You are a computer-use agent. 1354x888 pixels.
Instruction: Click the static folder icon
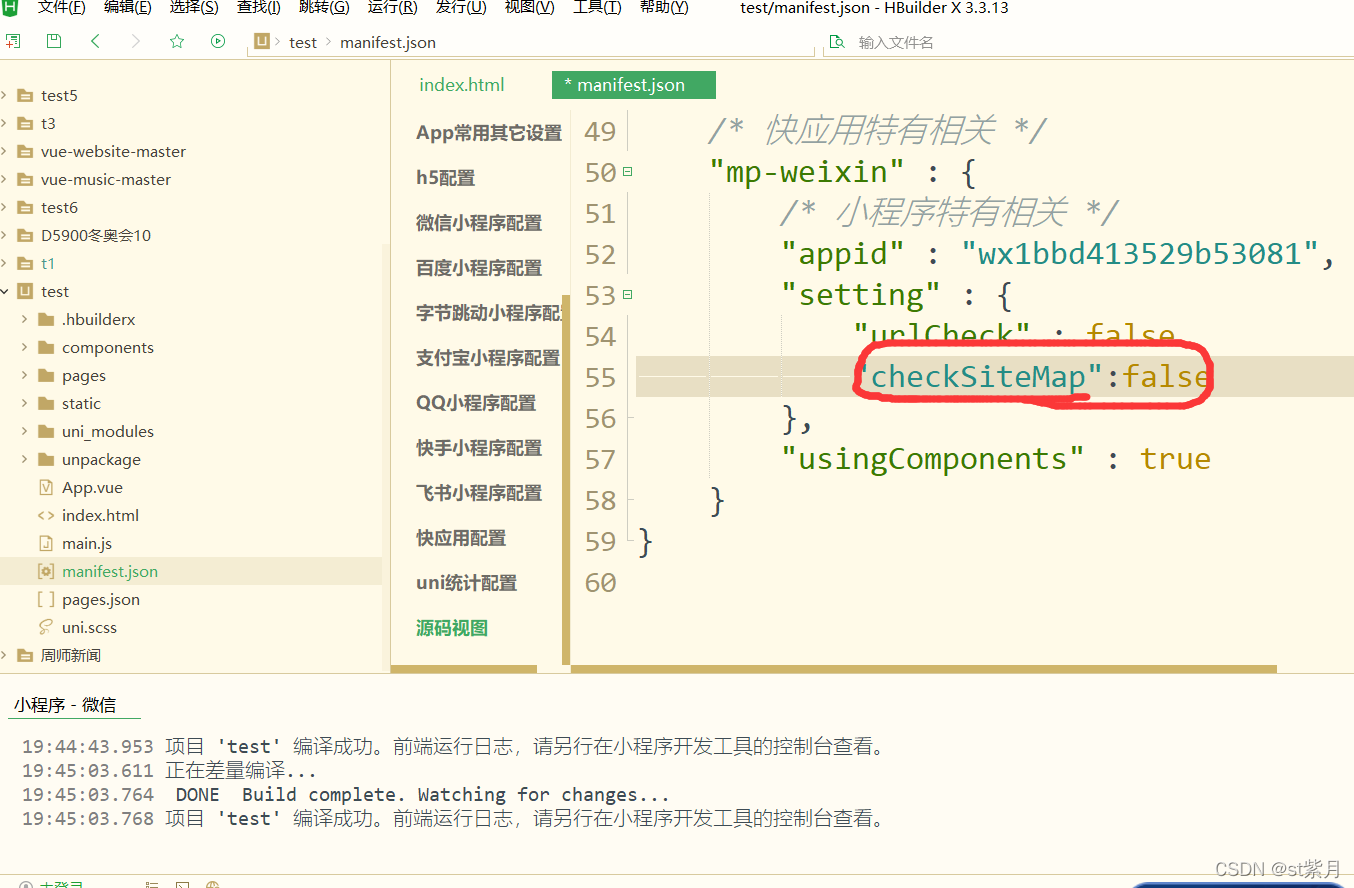(45, 403)
